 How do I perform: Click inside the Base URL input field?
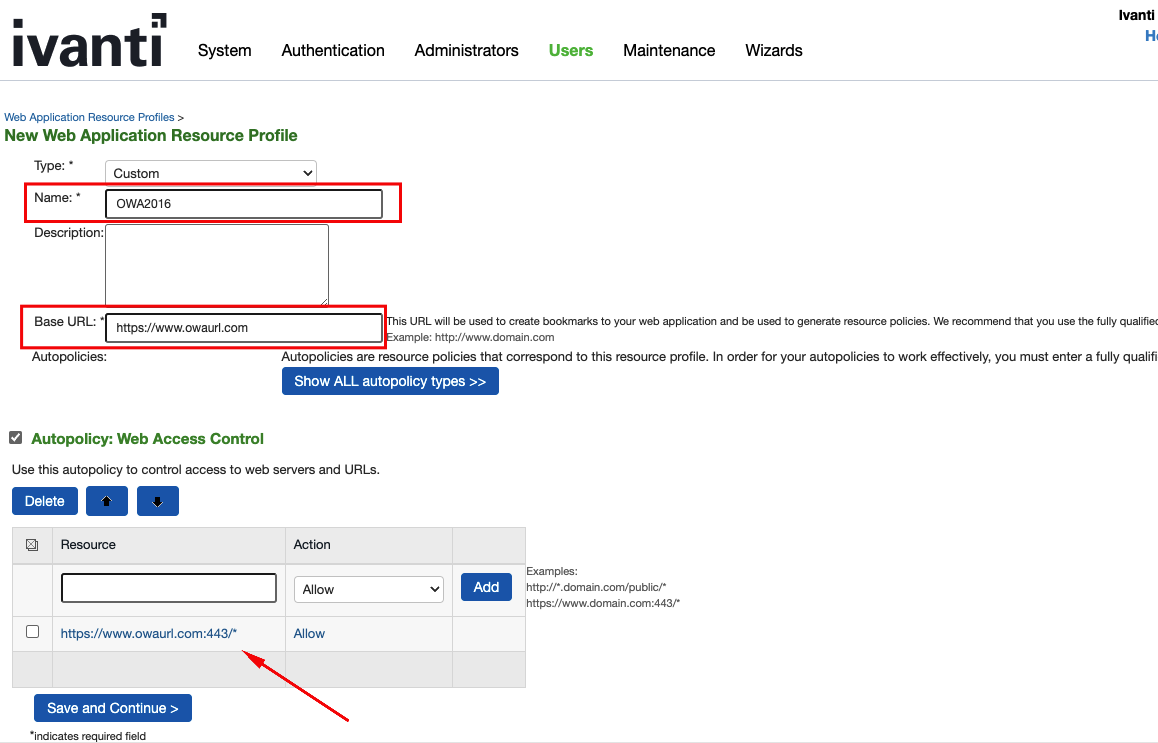243,327
